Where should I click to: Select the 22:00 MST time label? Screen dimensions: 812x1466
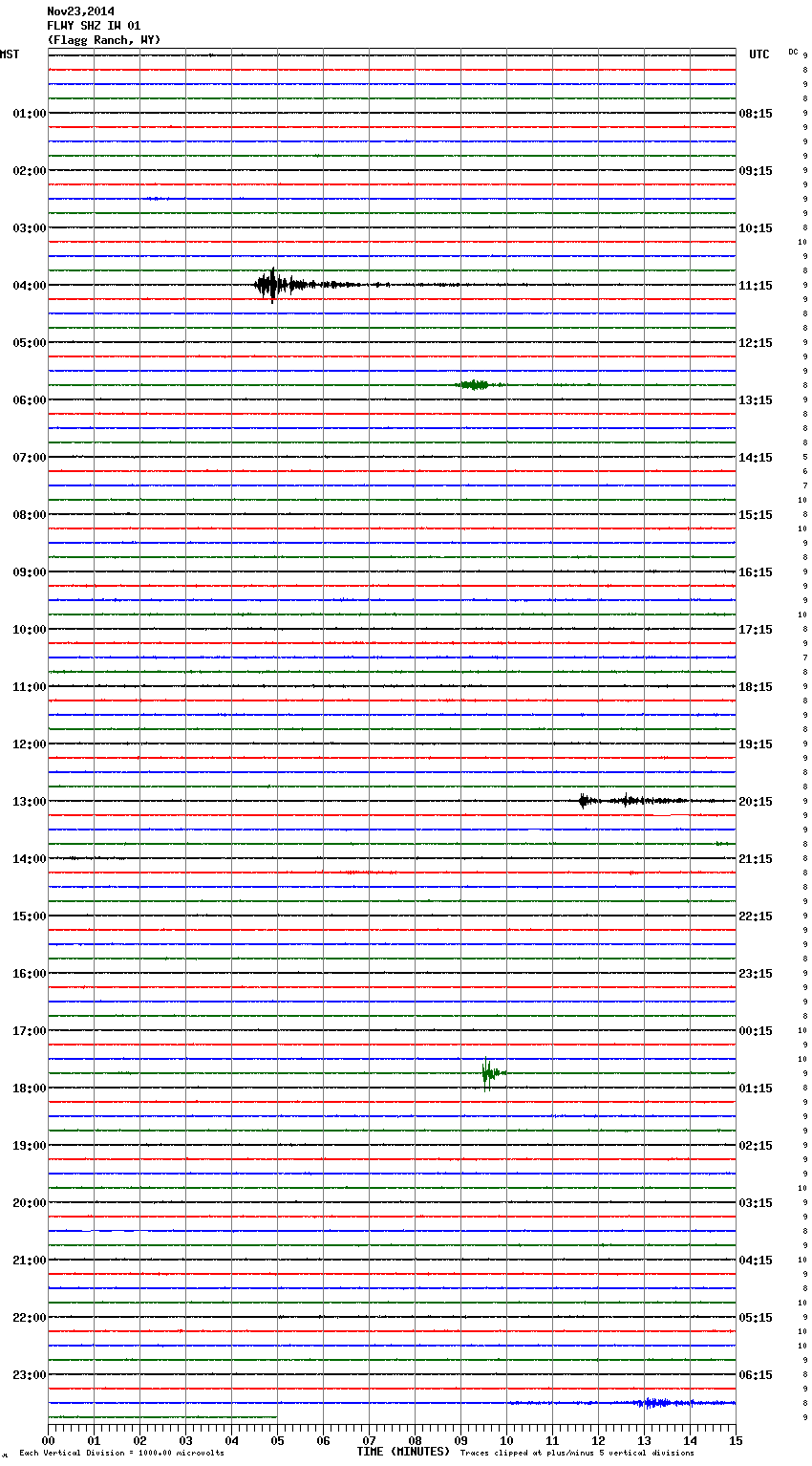coord(30,1318)
